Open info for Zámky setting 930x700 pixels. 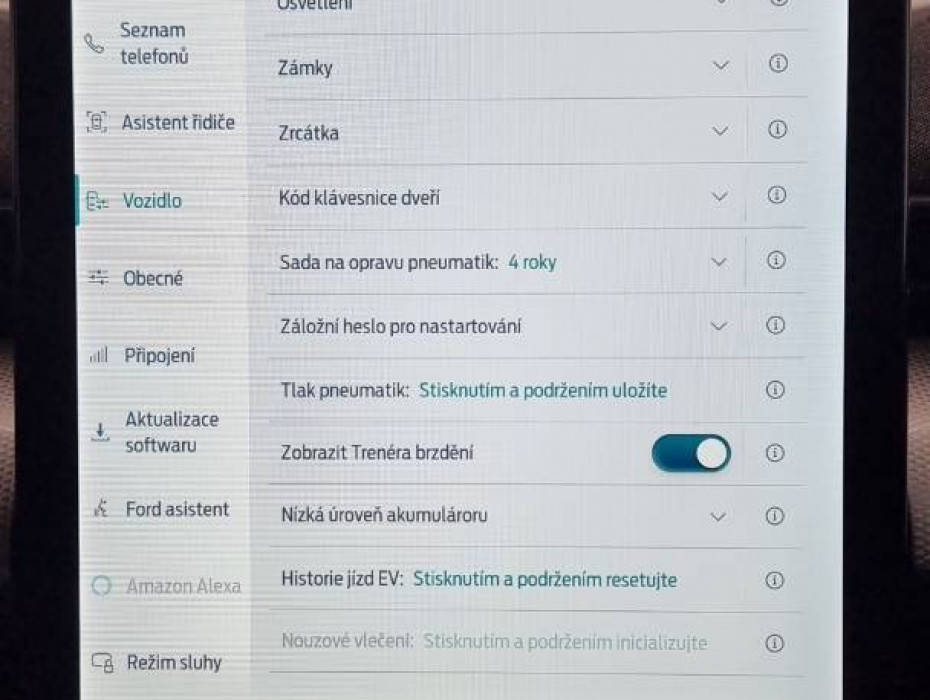click(x=777, y=64)
